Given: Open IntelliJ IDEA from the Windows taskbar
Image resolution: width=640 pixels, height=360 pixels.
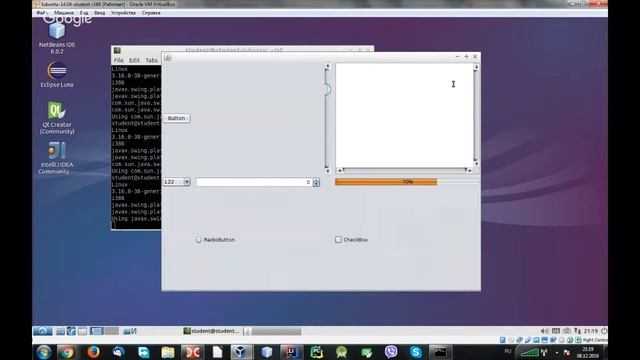Looking at the screenshot, I should click(x=291, y=352).
